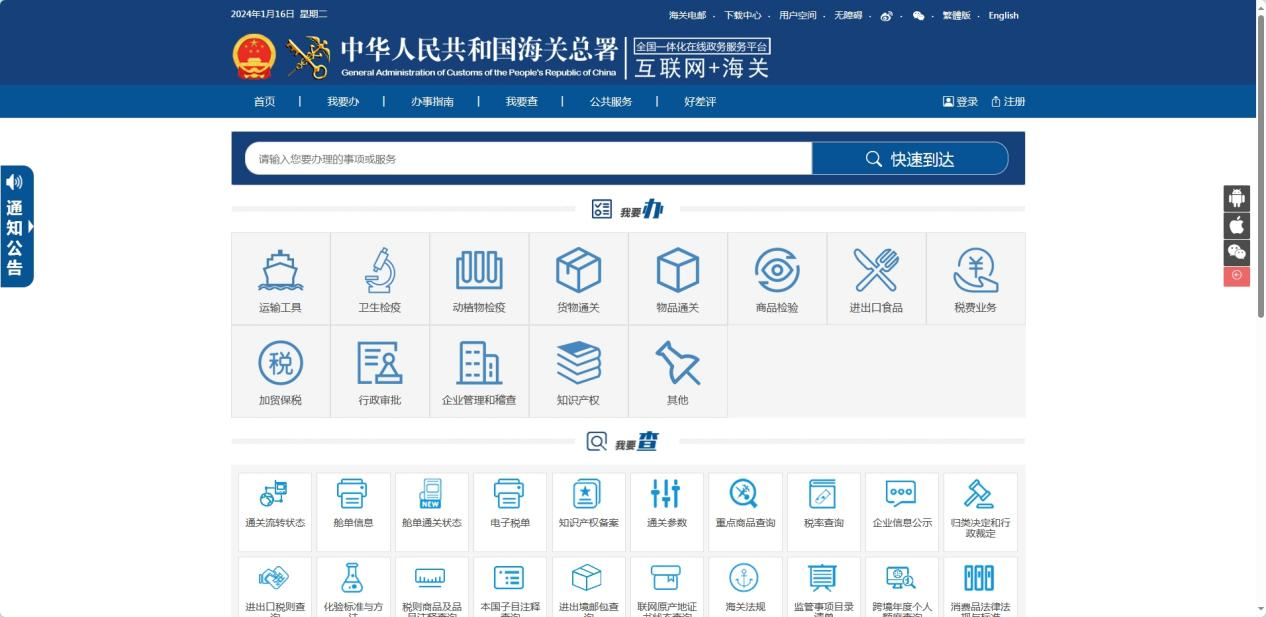Open the 海关法规 anchor icon
1266x617 pixels.
[744, 578]
